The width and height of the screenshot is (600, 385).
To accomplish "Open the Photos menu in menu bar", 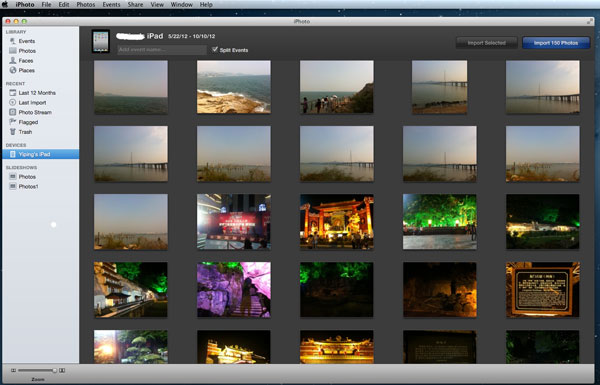I will [x=86, y=5].
